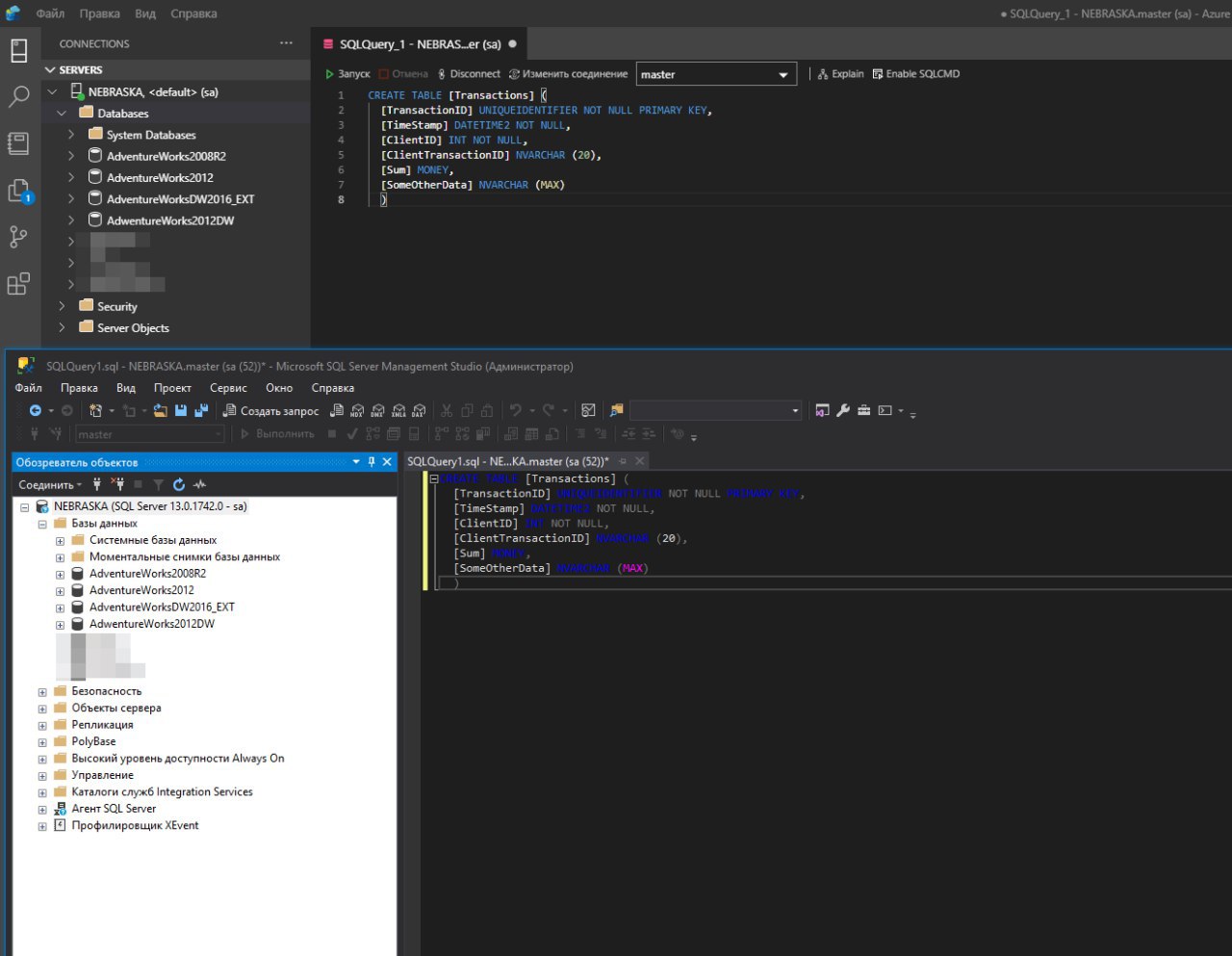Open Справка menu in Azure Data Studio
Viewport: 1232px width, 956px height.
[x=193, y=13]
